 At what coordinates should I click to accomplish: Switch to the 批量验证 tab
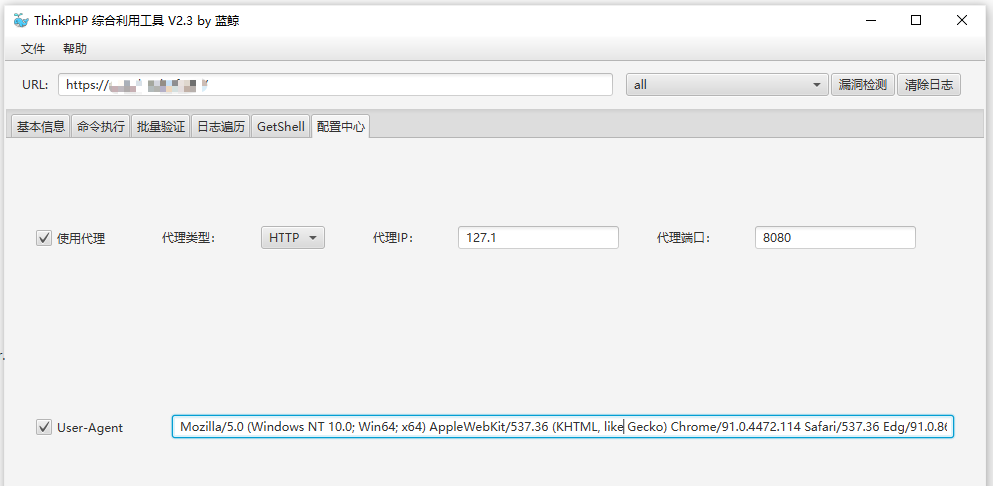pos(161,127)
